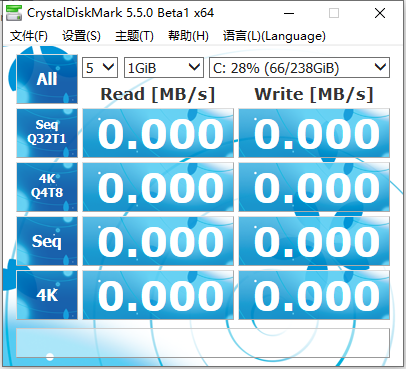
Task: Expand the test count dropdown showing 5
Action: click(100, 68)
